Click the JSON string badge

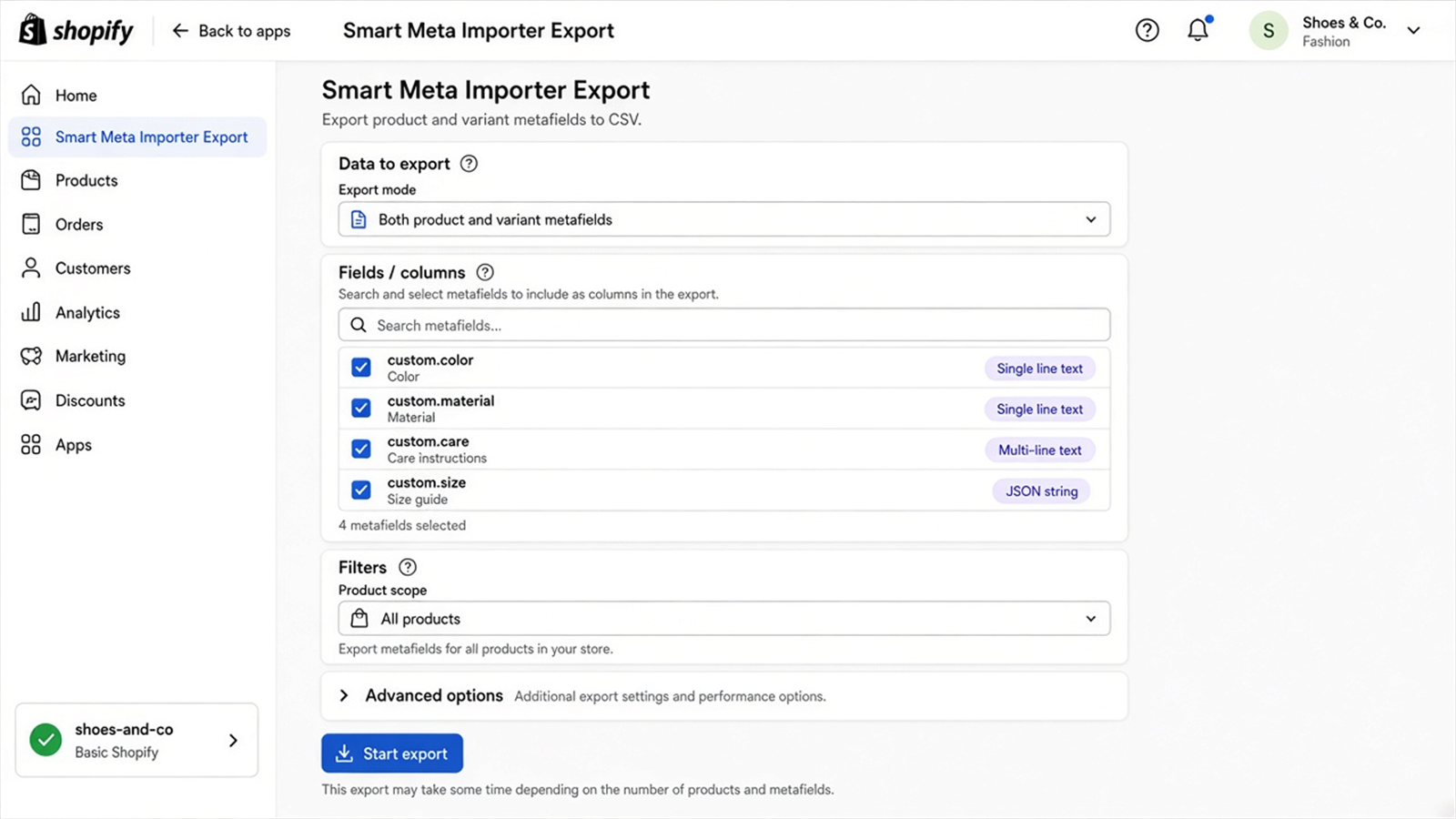click(1041, 491)
